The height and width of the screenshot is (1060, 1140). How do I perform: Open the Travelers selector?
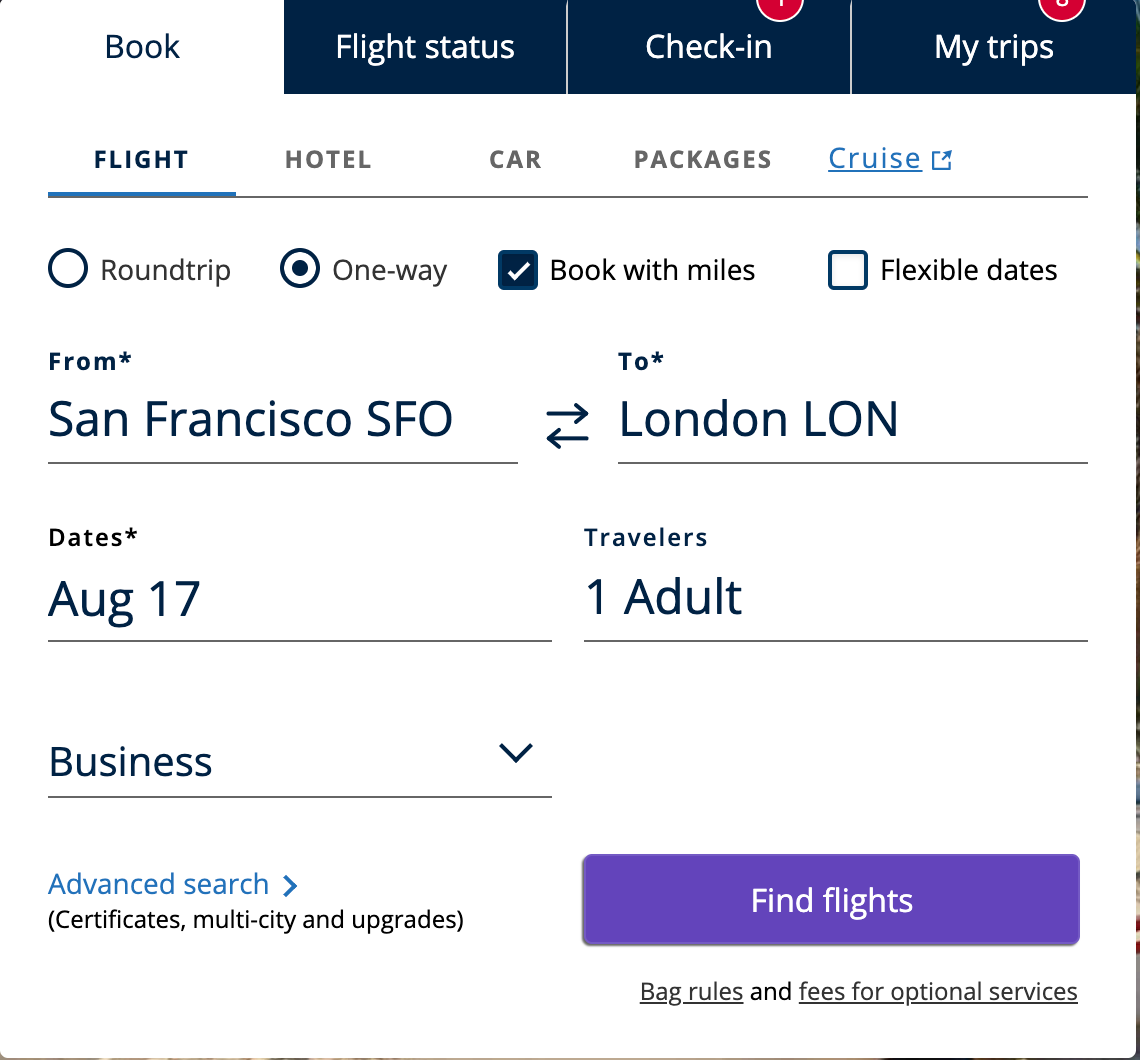[x=664, y=597]
